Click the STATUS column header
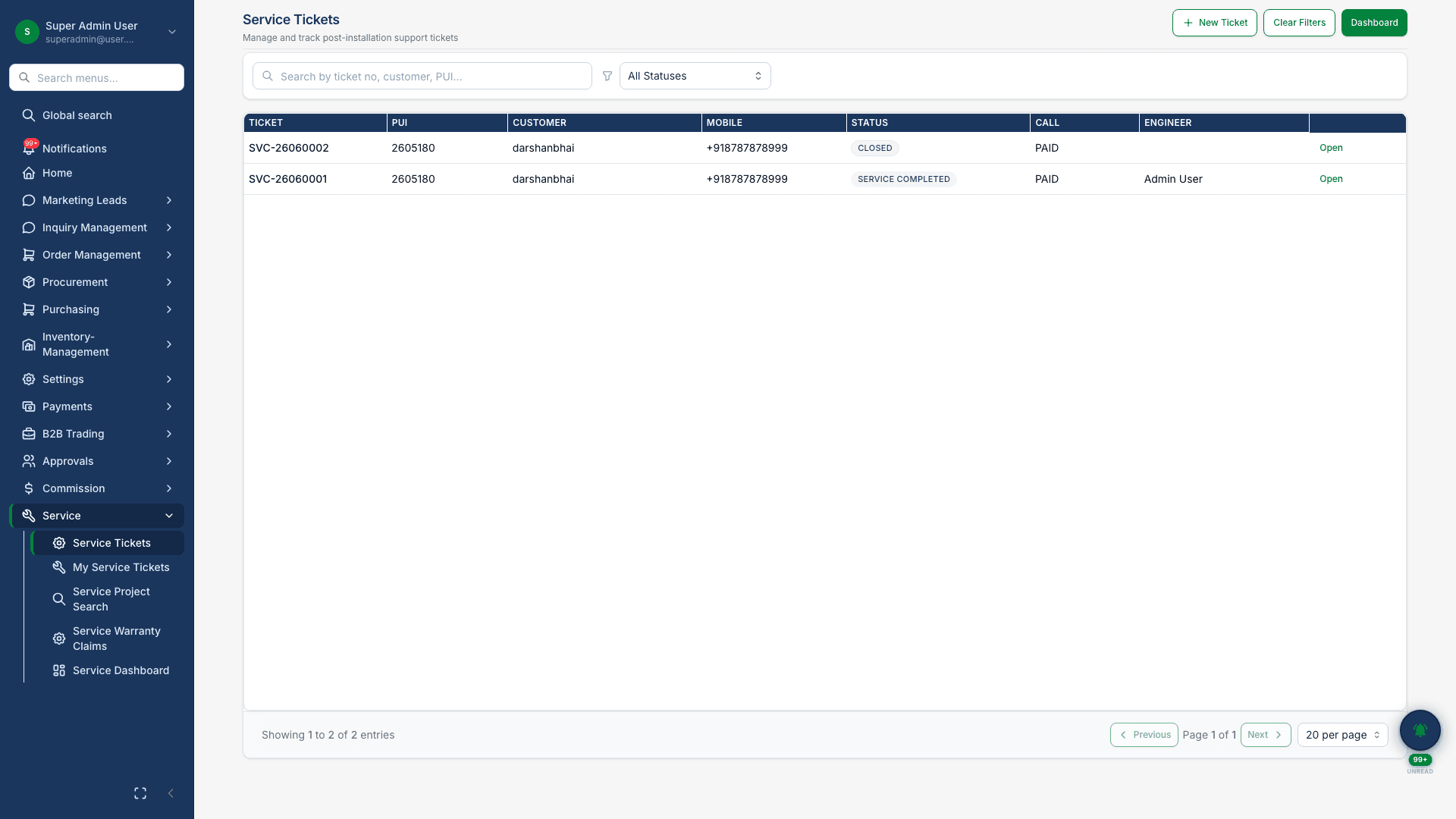 pyautogui.click(x=938, y=123)
